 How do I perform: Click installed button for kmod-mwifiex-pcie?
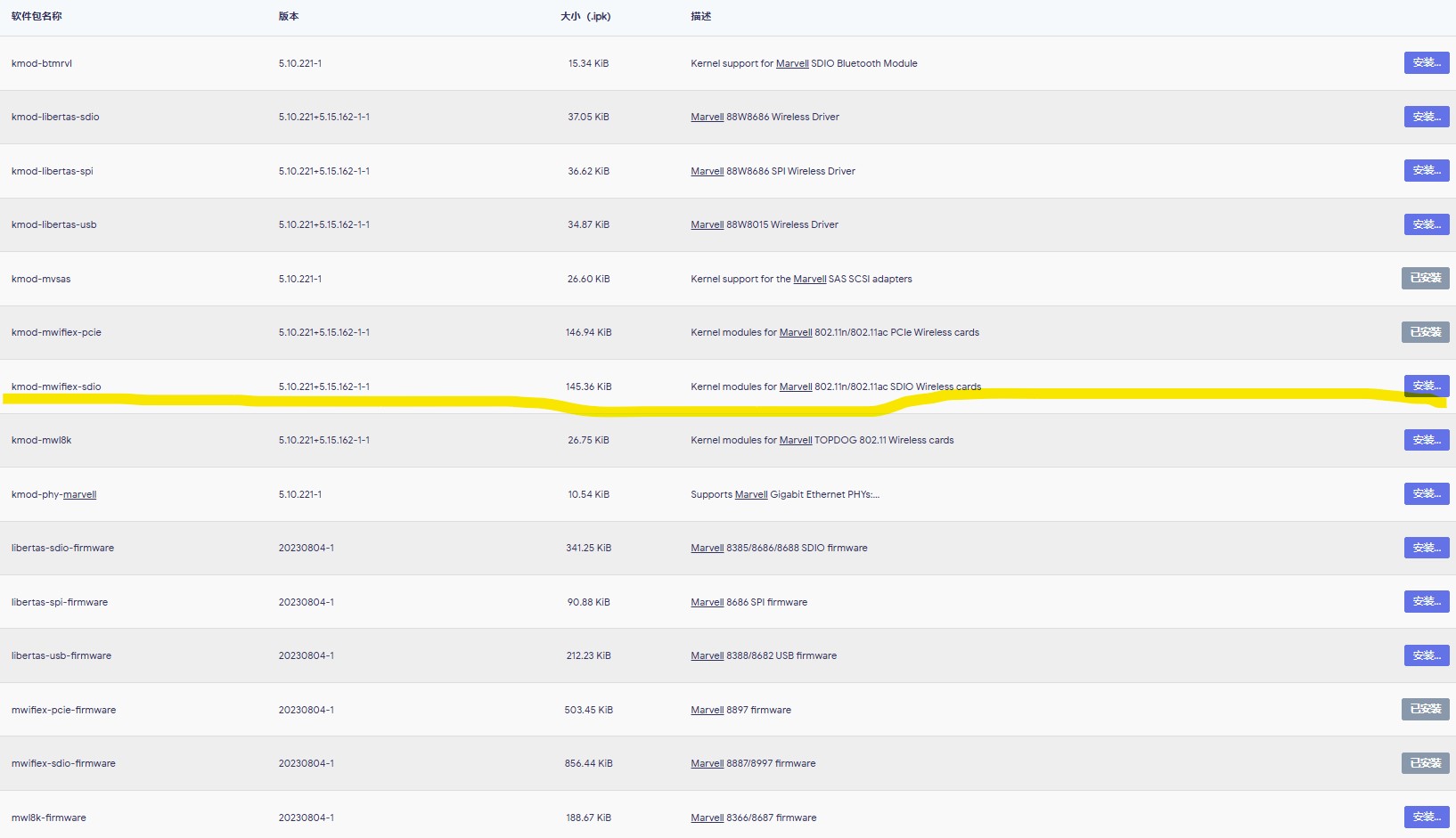tap(1425, 332)
